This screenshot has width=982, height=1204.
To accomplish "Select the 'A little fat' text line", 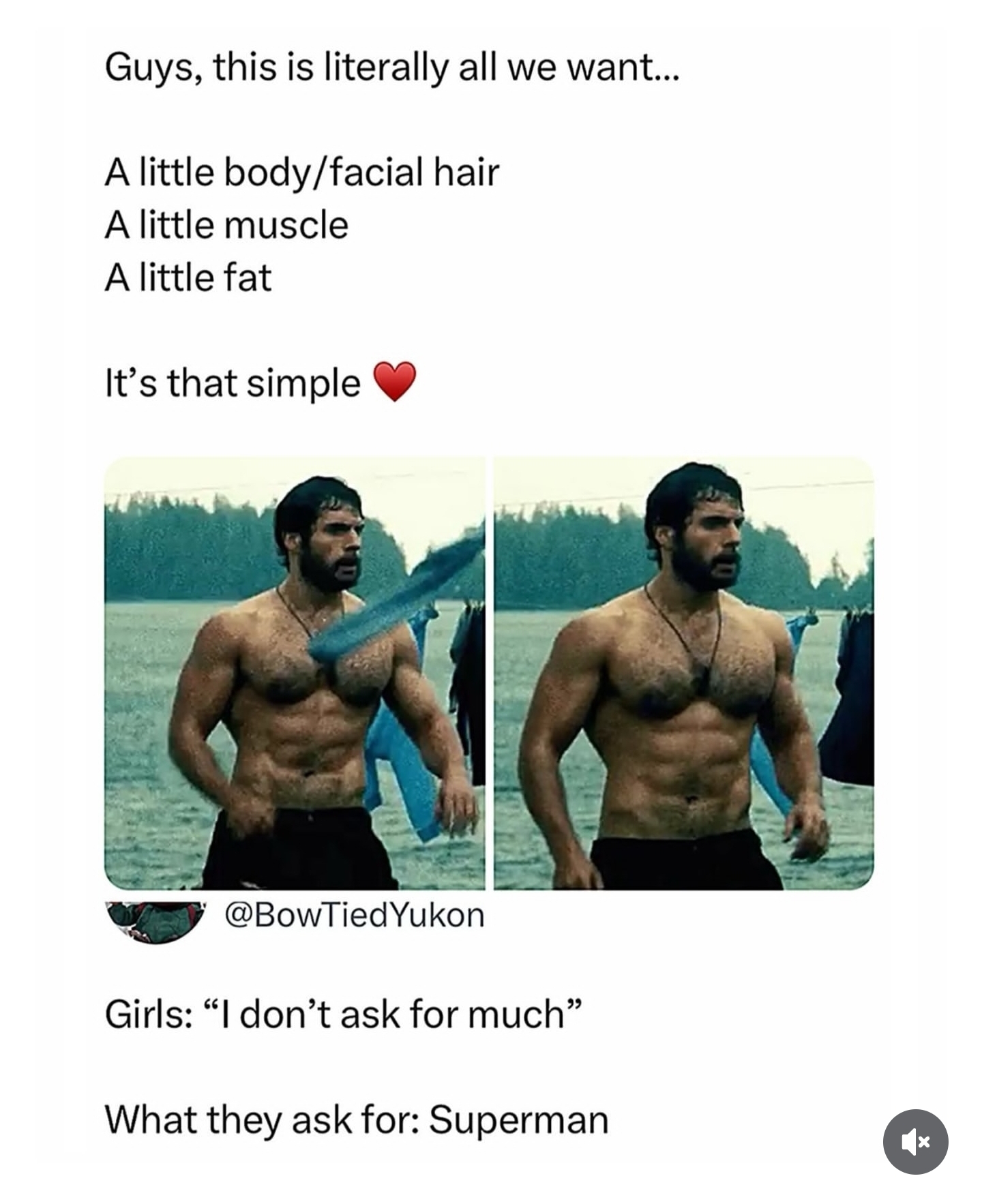I will pos(188,277).
